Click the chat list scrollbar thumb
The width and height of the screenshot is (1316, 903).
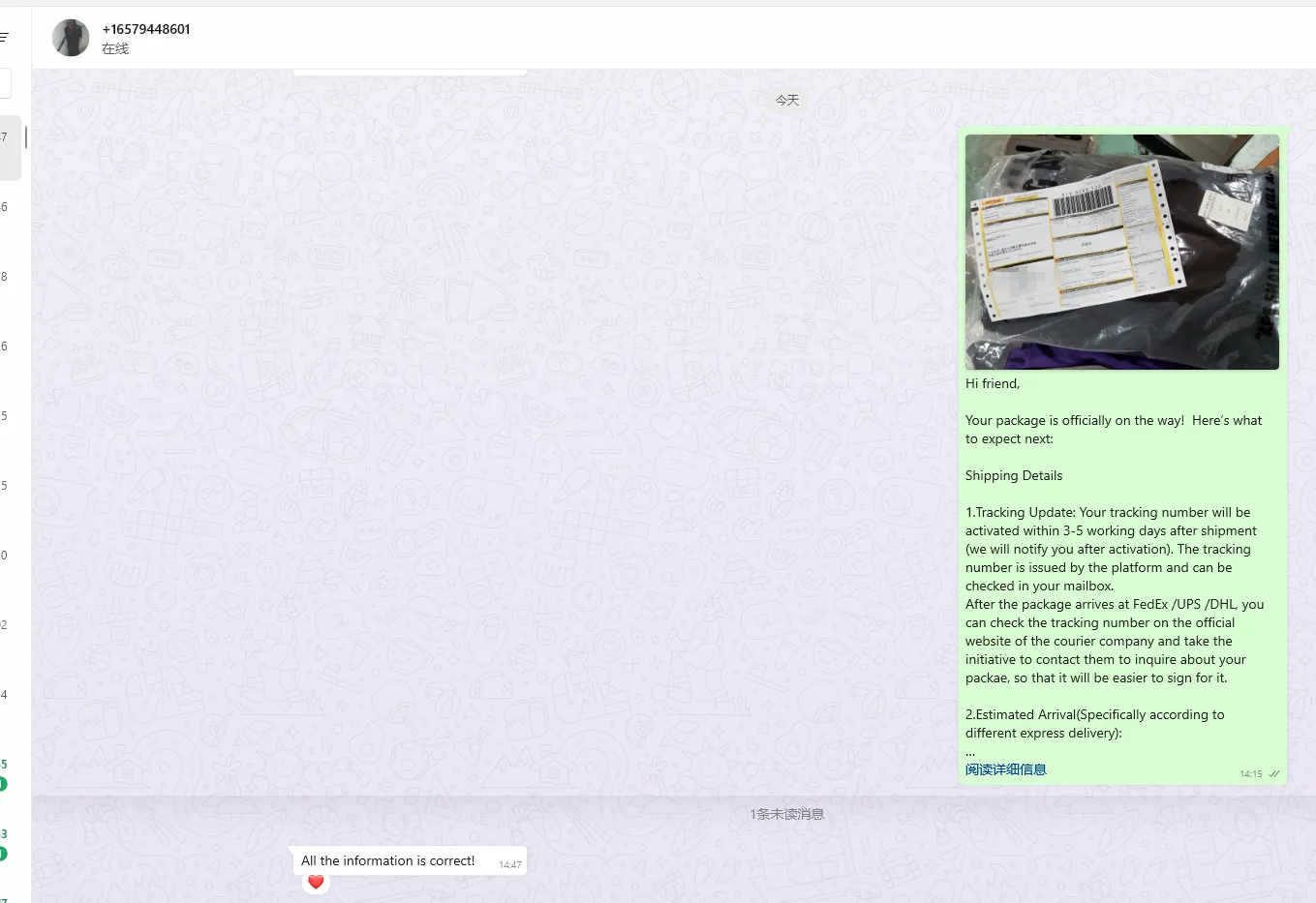click(x=26, y=137)
